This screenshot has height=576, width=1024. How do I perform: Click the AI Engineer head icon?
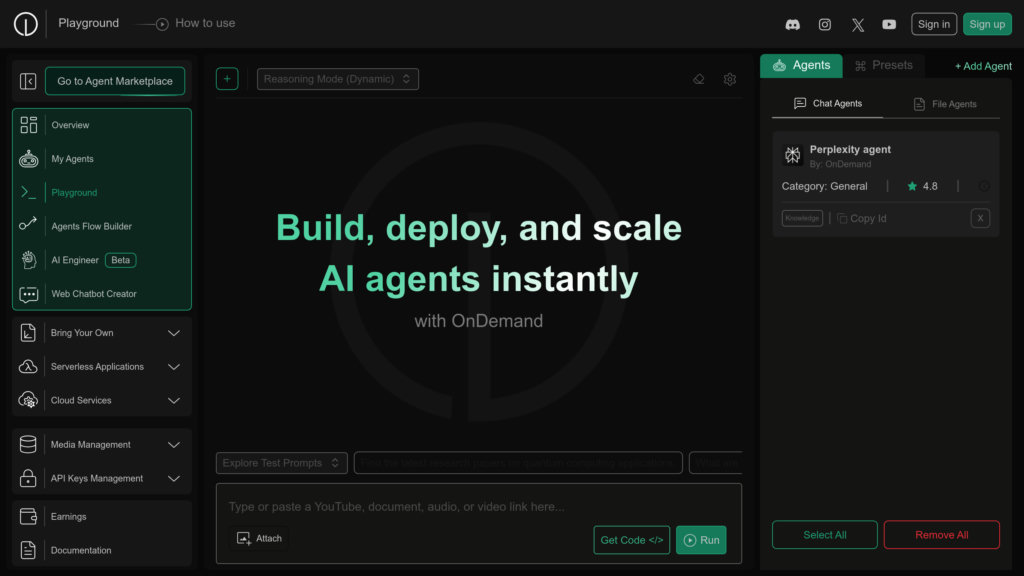coord(29,260)
